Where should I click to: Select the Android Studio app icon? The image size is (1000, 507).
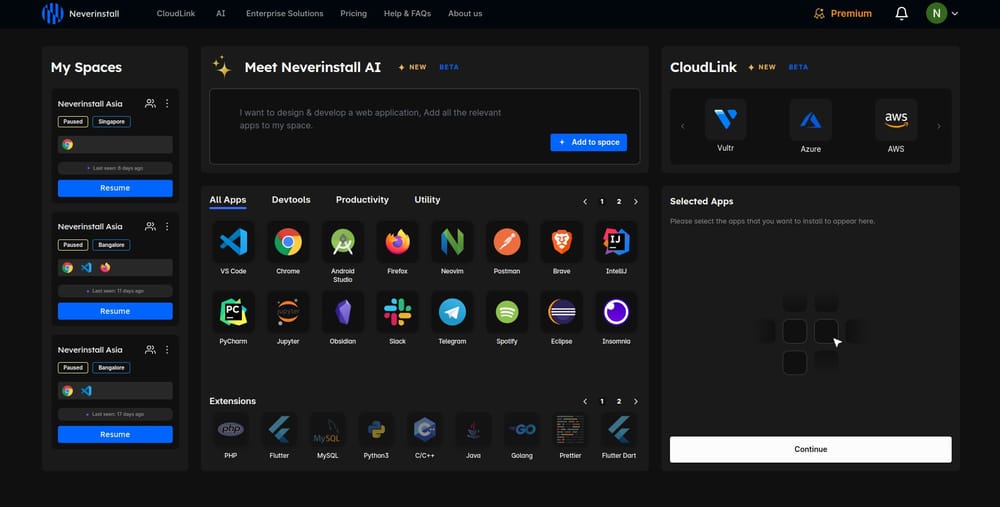point(342,242)
